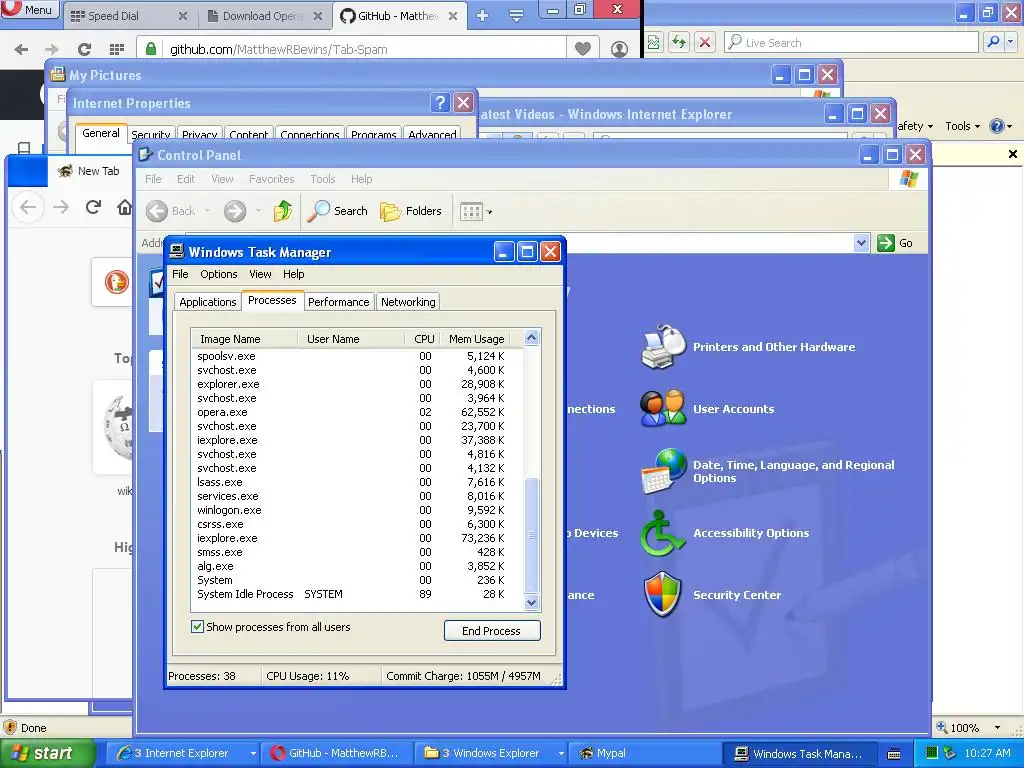
Task: Click Live Search magnifier button
Action: pos(993,42)
